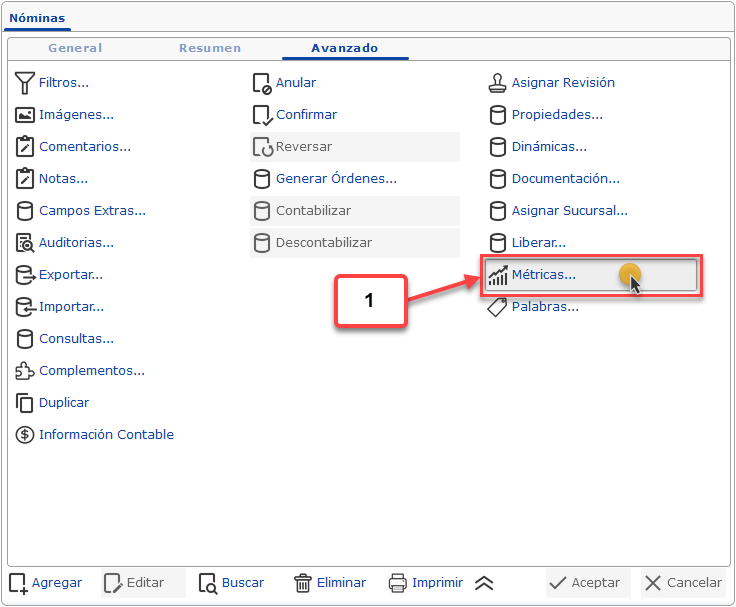Open Comentarios... option
This screenshot has height=607, width=736.
point(85,146)
